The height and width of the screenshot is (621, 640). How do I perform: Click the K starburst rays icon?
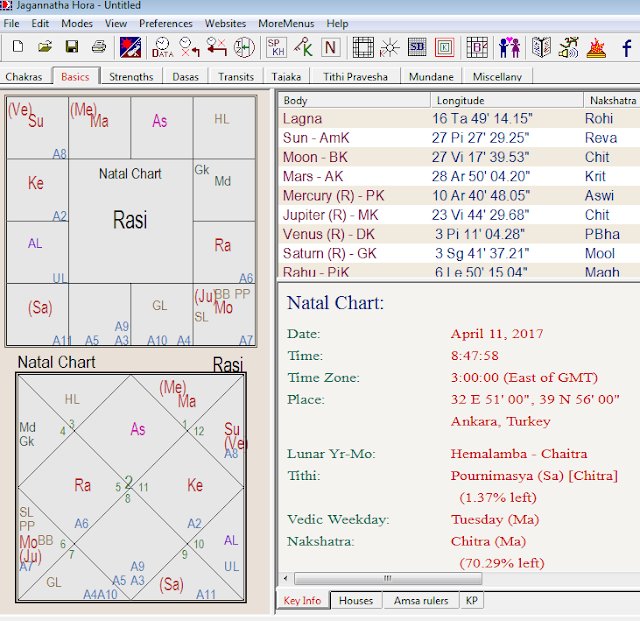click(x=390, y=47)
